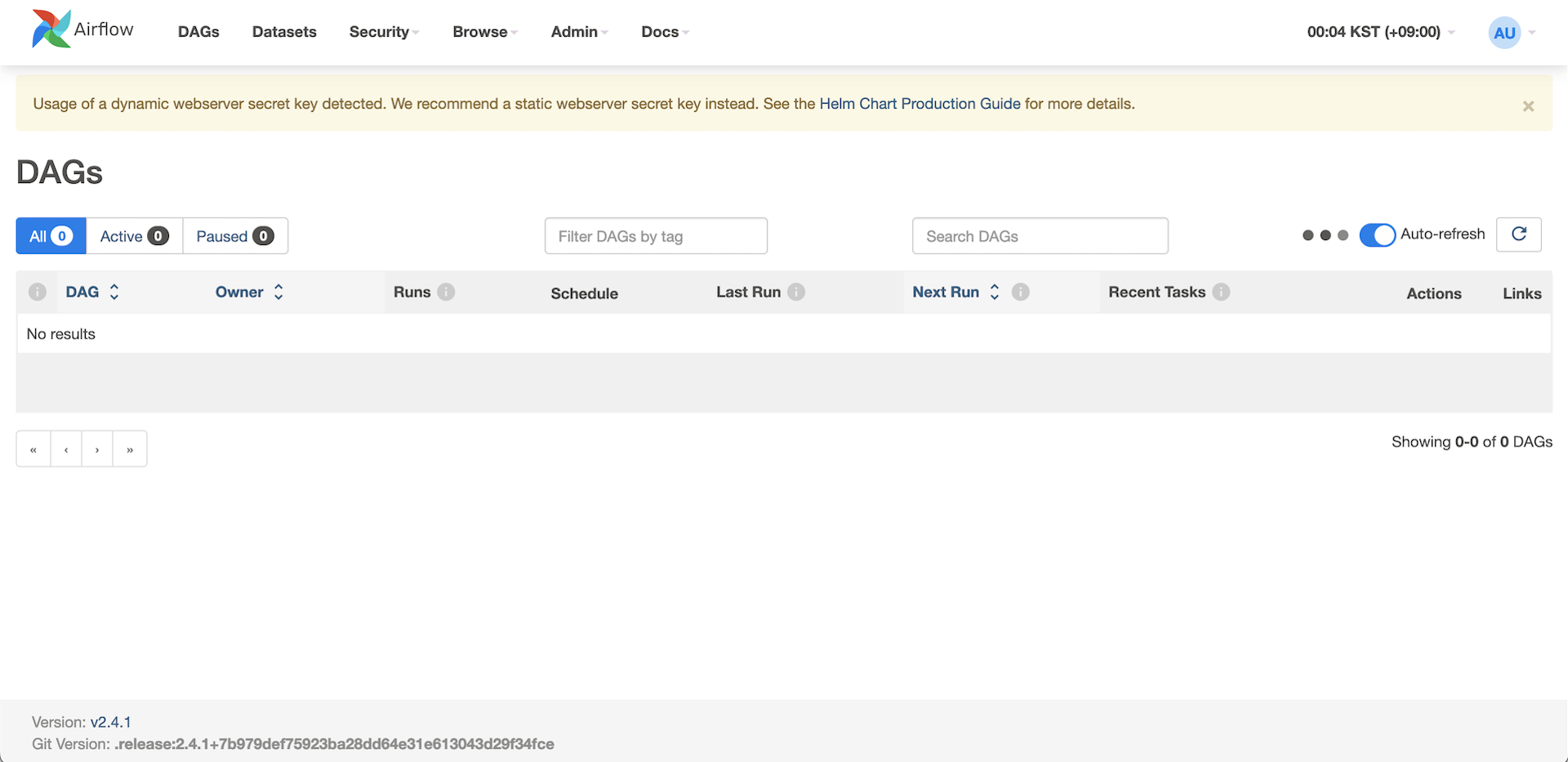Image resolution: width=1568 pixels, height=762 pixels.
Task: Open the Browse dropdown menu
Action: click(x=485, y=32)
